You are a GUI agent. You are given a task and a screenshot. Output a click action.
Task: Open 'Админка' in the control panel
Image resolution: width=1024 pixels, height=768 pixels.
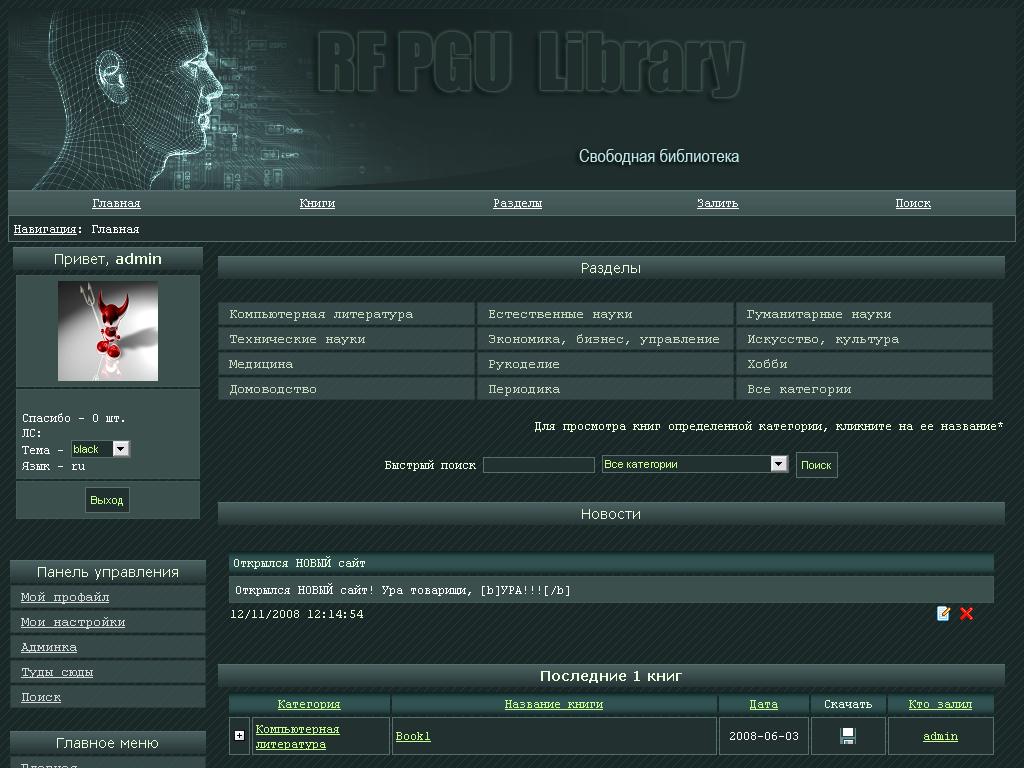[x=49, y=647]
